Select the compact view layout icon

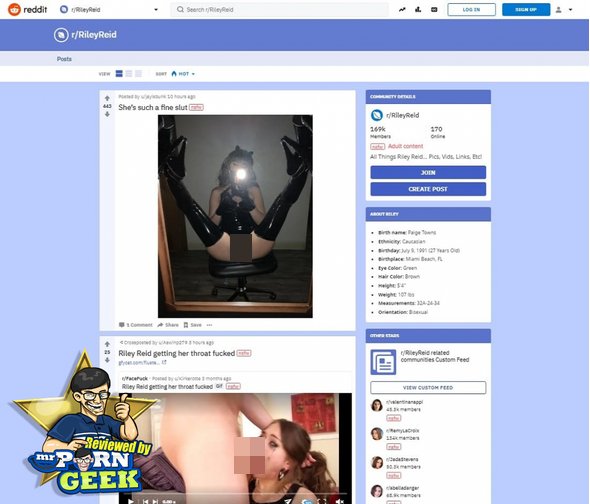point(138,73)
